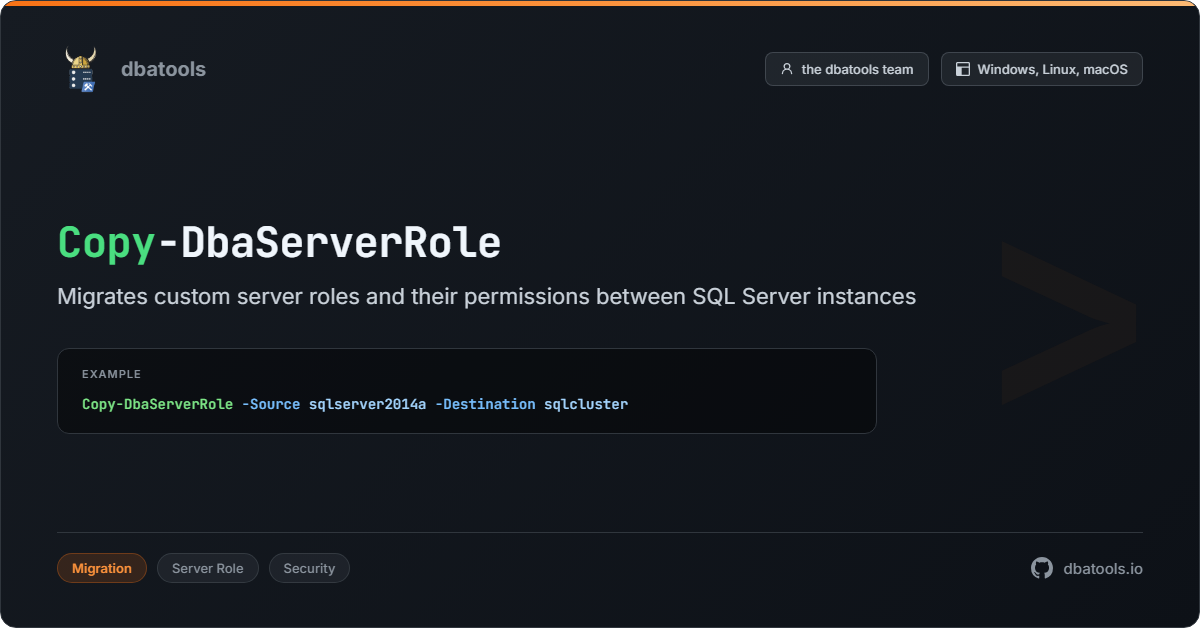Click the Copy-DbaServerRole command heading
This screenshot has width=1200, height=628.
(x=278, y=242)
